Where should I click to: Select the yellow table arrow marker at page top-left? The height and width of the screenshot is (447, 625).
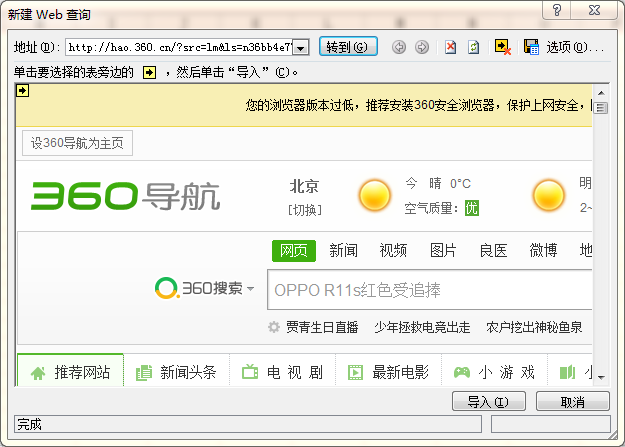22,91
